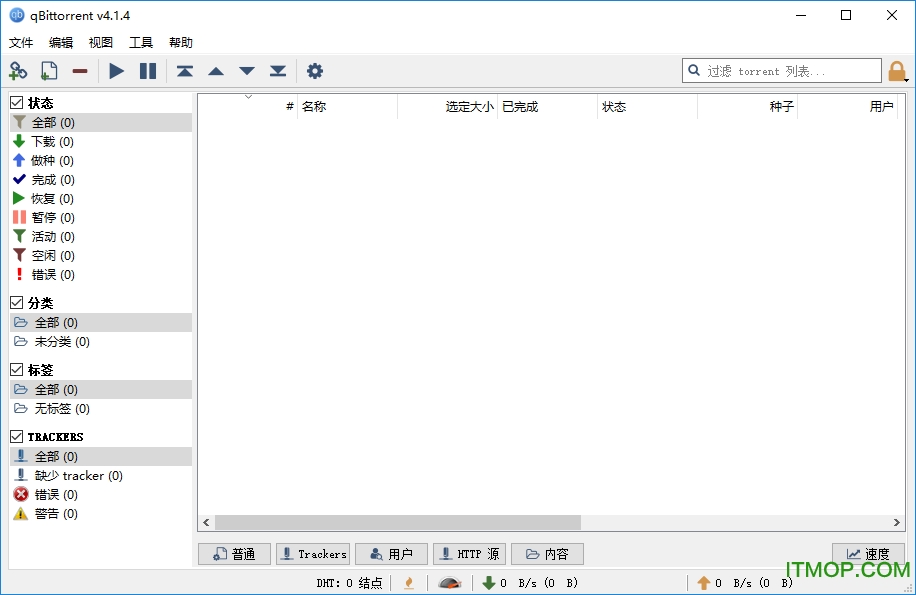This screenshot has height=595, width=916.
Task: Click the delete torrent icon
Action: [80, 71]
